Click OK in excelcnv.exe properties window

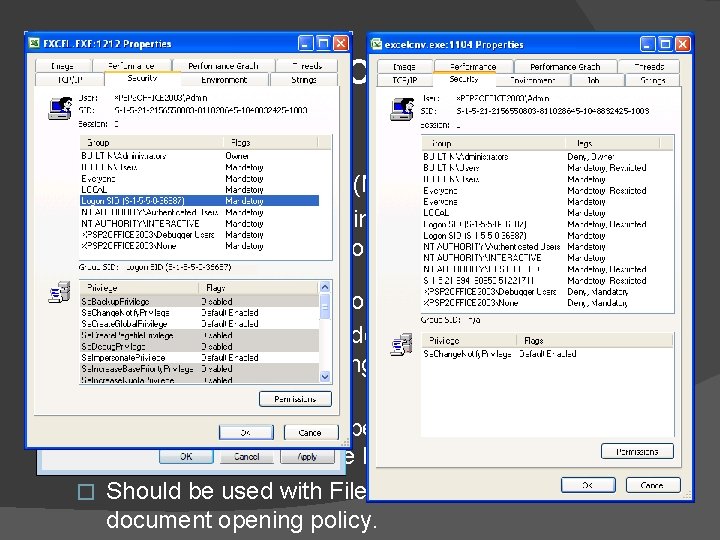click(588, 485)
